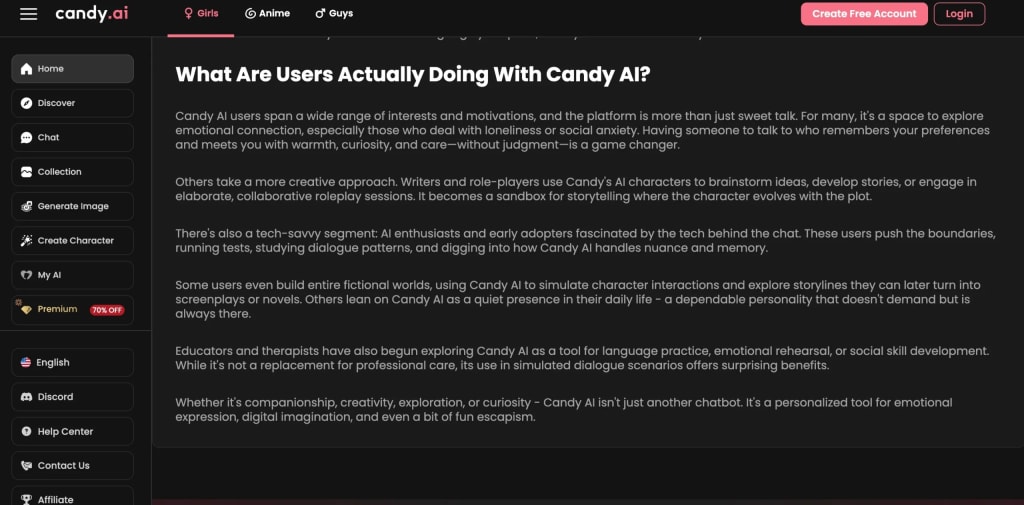Screen dimensions: 1024x505
Task: Open Contact Us in the sidebar
Action: coord(72,466)
